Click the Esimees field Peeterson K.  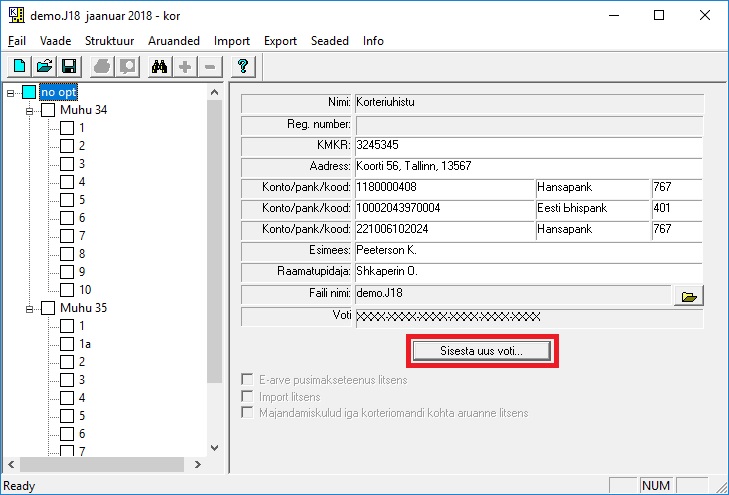click(x=530, y=251)
